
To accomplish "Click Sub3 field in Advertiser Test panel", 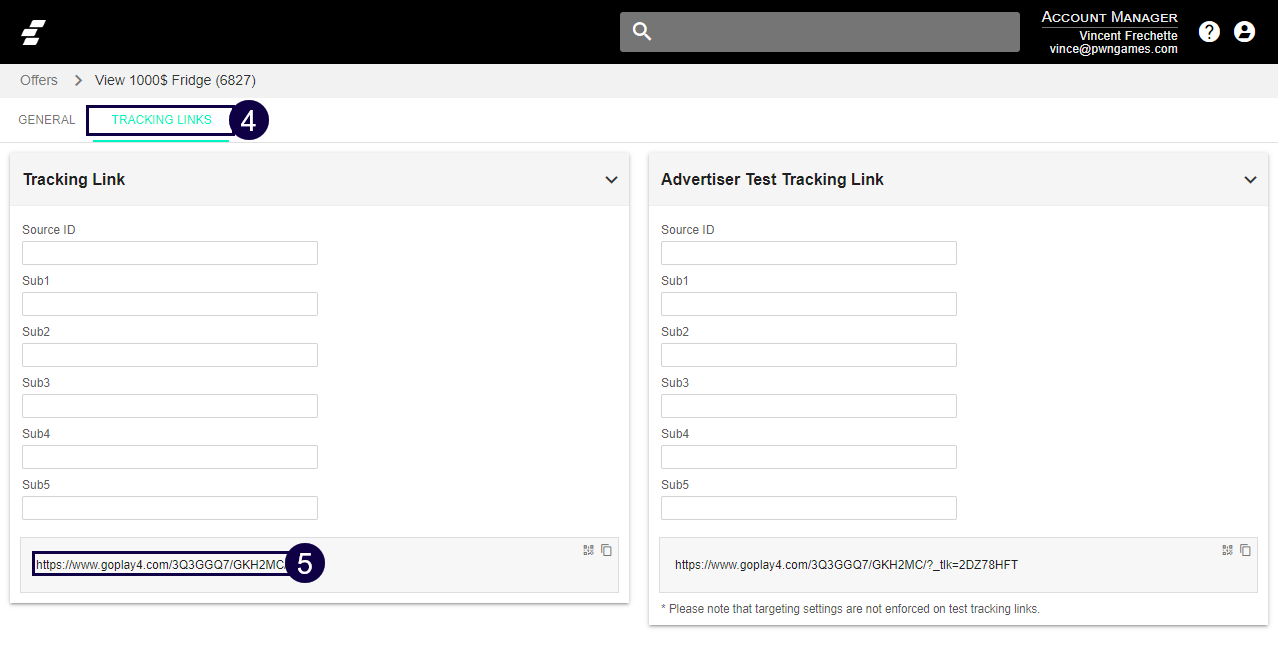I will (x=808, y=406).
